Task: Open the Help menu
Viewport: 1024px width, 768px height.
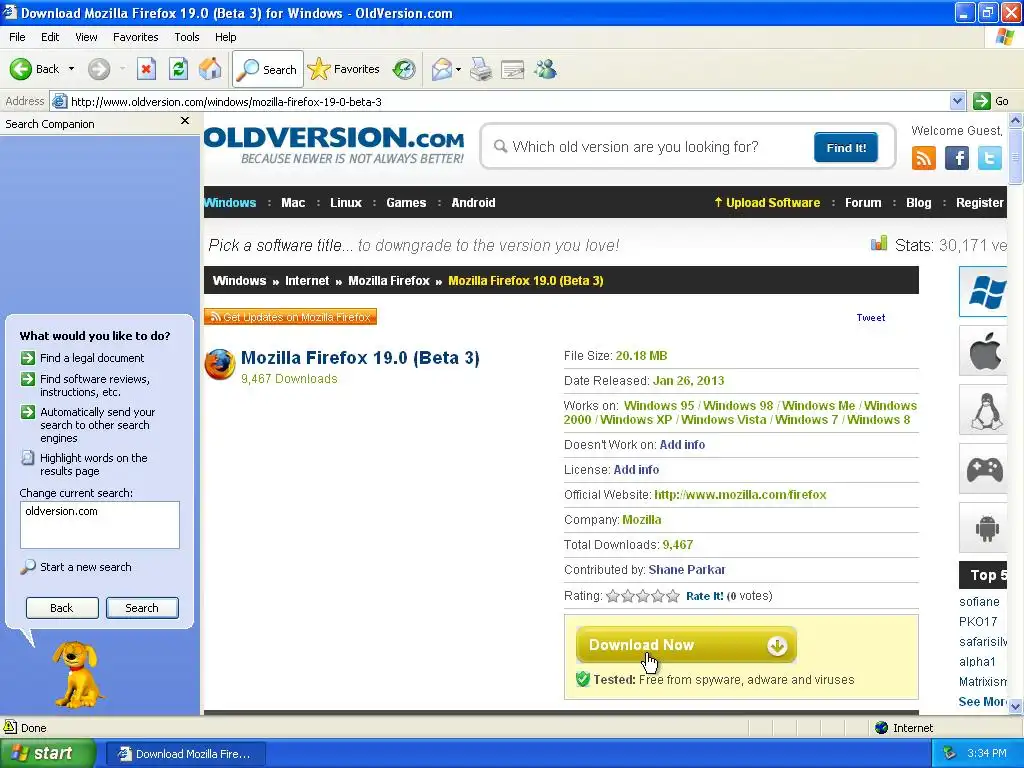Action: [225, 37]
